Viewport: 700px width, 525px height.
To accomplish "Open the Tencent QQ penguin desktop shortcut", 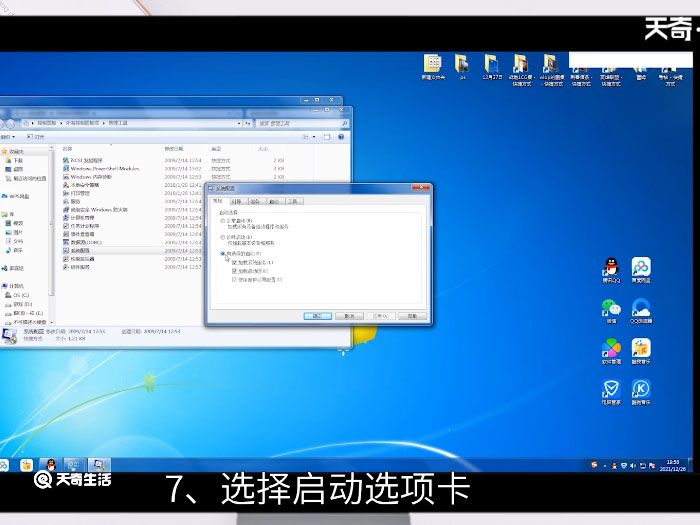I will 611,271.
